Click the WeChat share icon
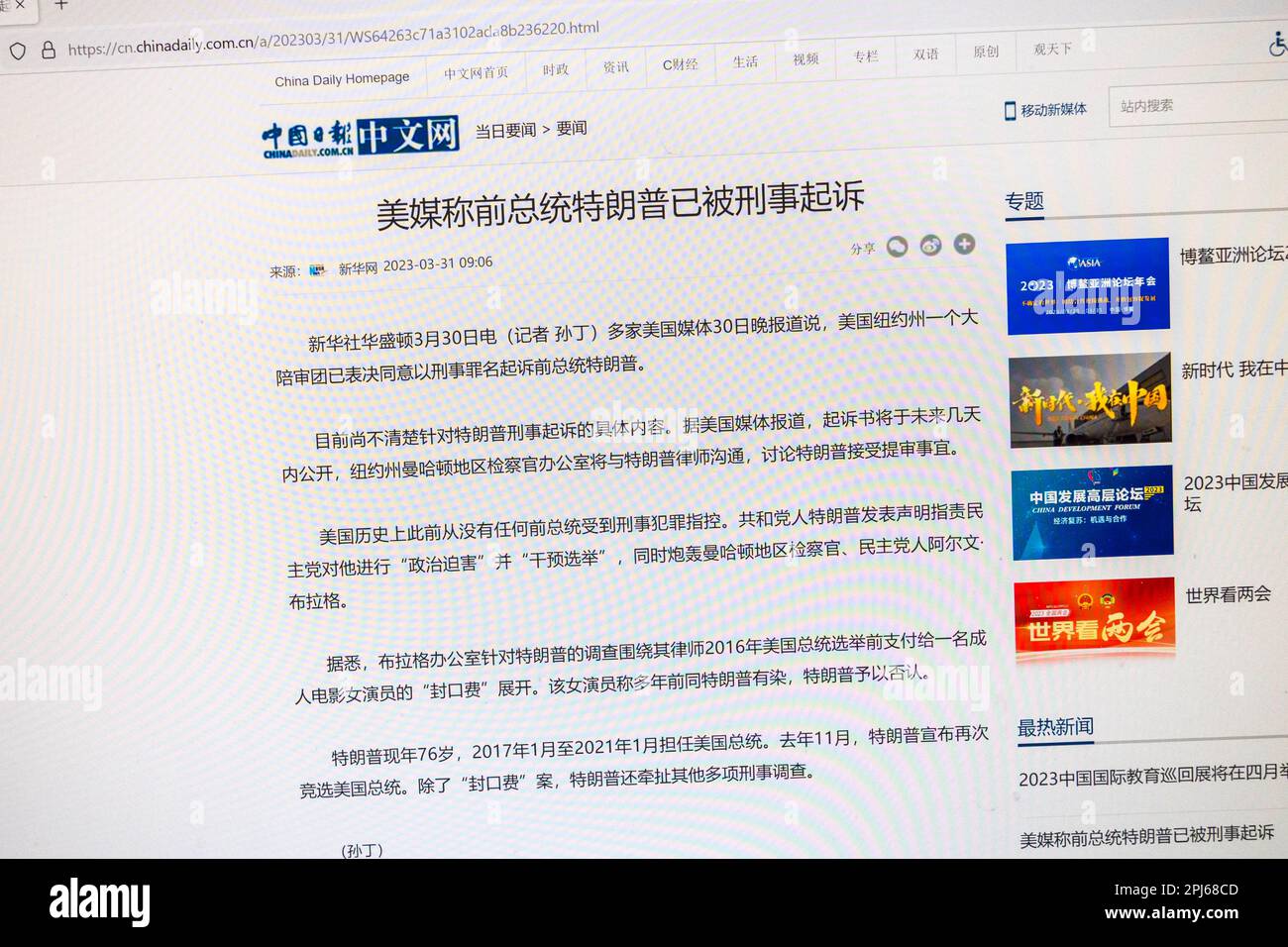 (x=897, y=247)
